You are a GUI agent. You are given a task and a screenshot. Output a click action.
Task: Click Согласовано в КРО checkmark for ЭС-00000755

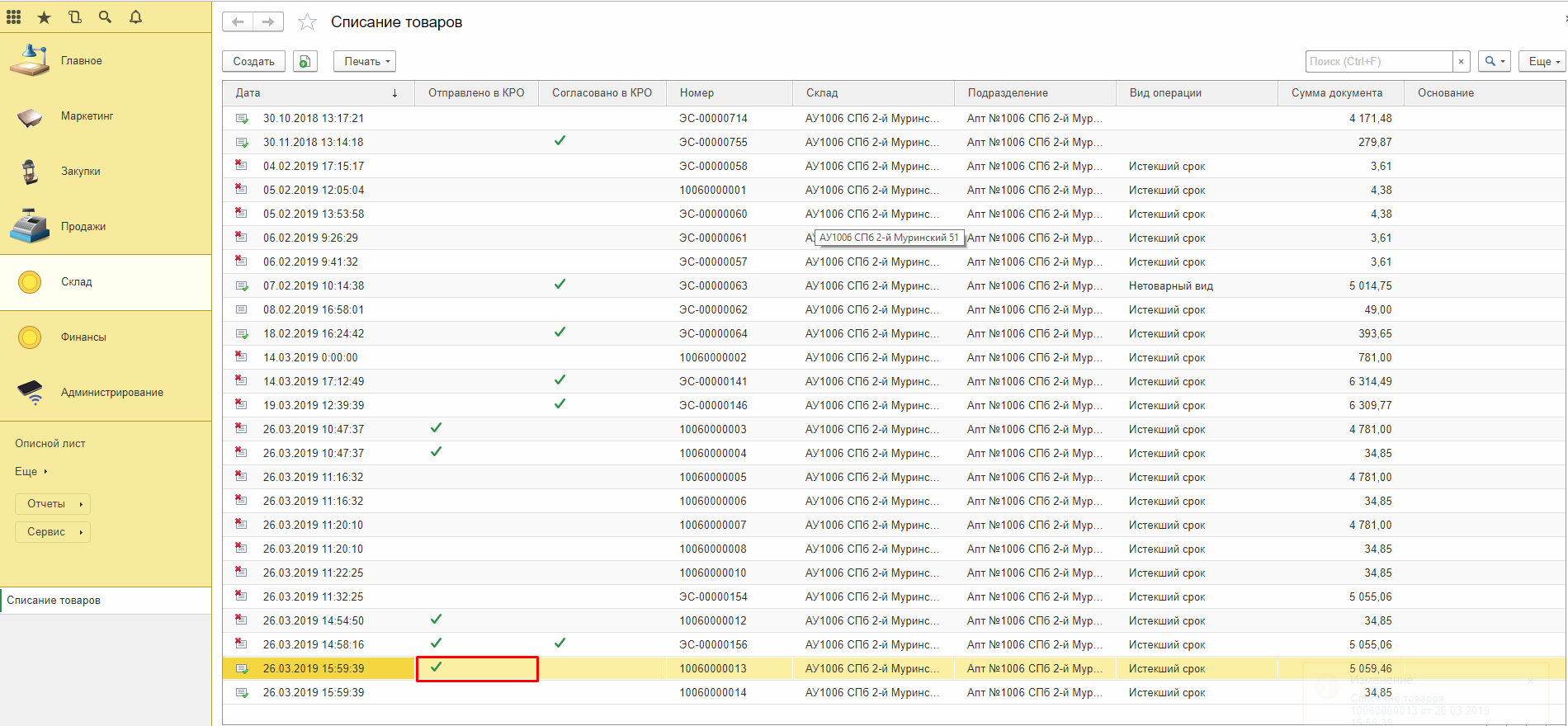[560, 141]
